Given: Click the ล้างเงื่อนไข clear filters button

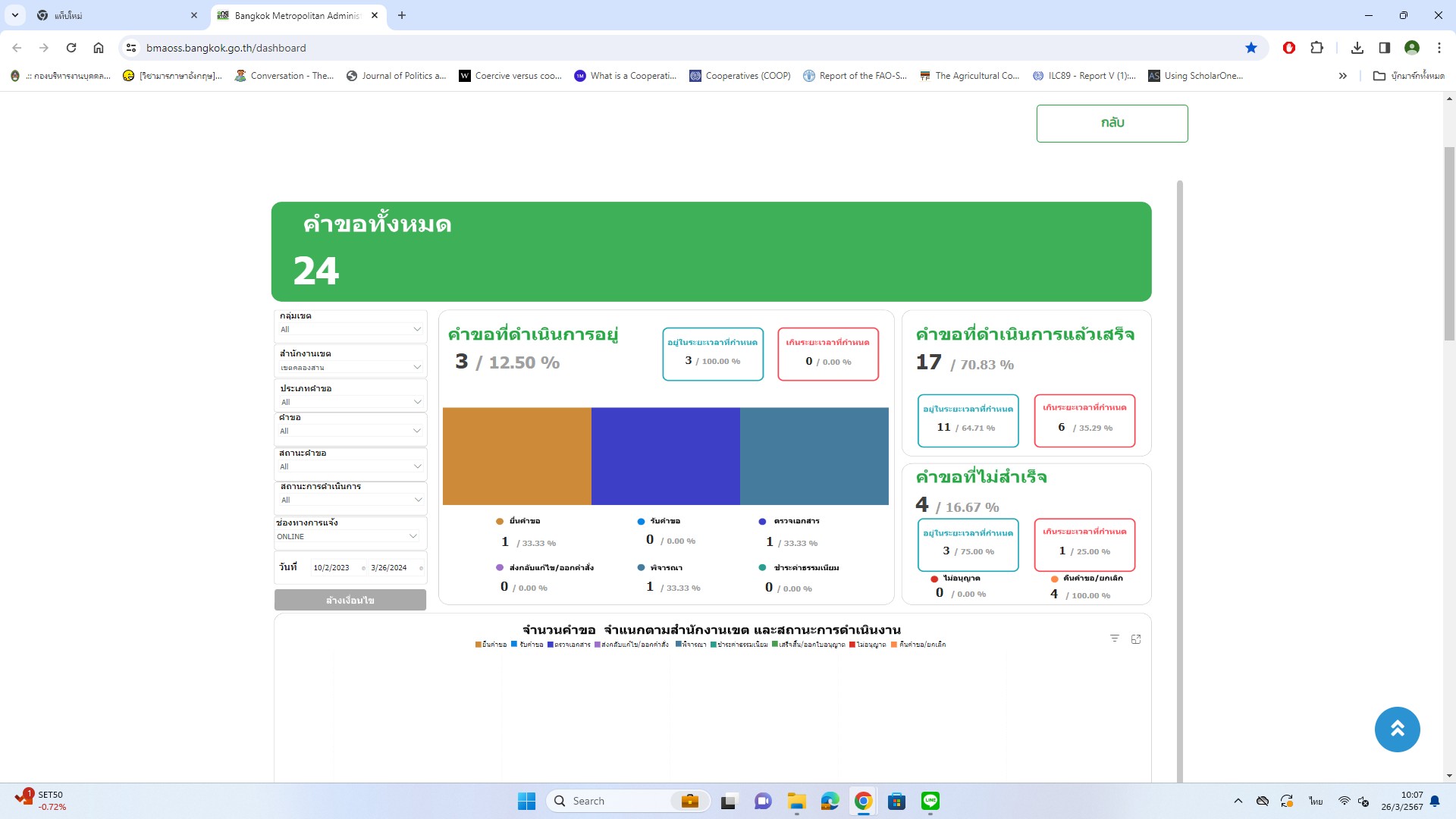Looking at the screenshot, I should coord(350,600).
